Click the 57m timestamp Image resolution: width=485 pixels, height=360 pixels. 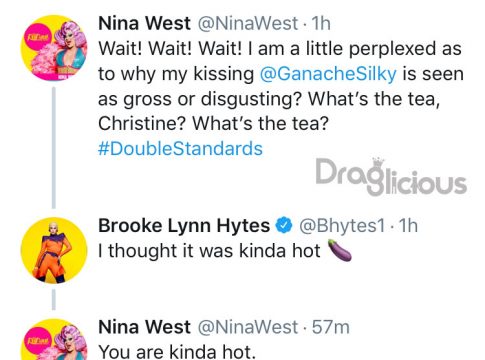click(331, 327)
